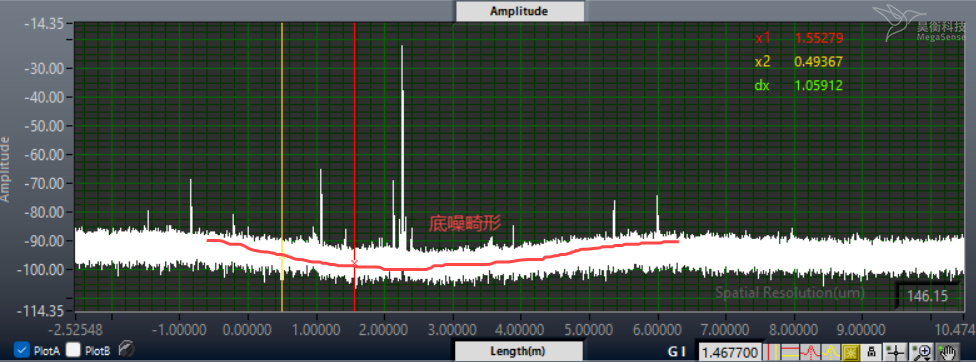Click the yellow x2 cursor line
The width and height of the screenshot is (976, 362).
coord(282,167)
